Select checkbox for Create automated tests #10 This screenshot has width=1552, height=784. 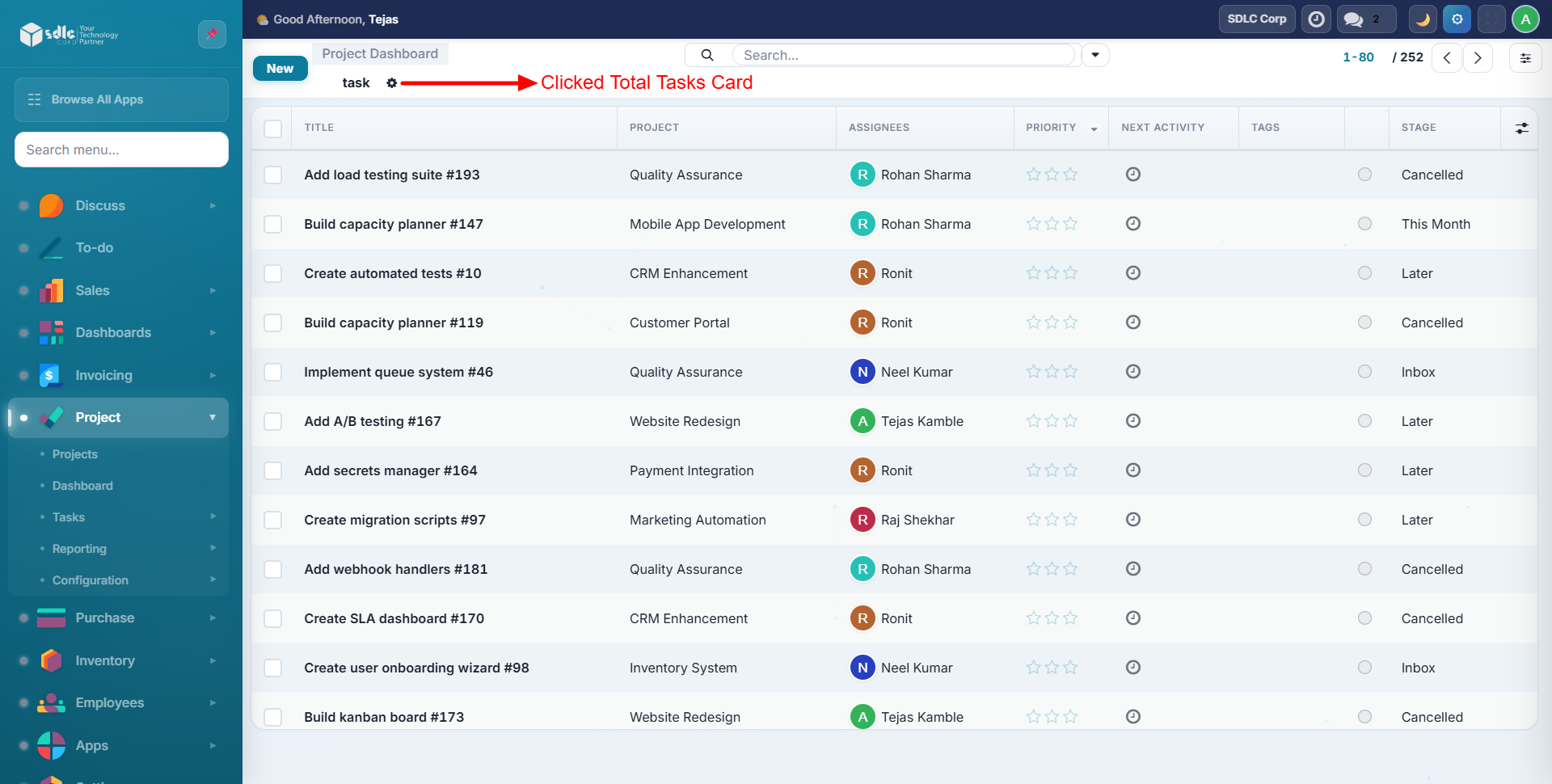click(x=273, y=274)
